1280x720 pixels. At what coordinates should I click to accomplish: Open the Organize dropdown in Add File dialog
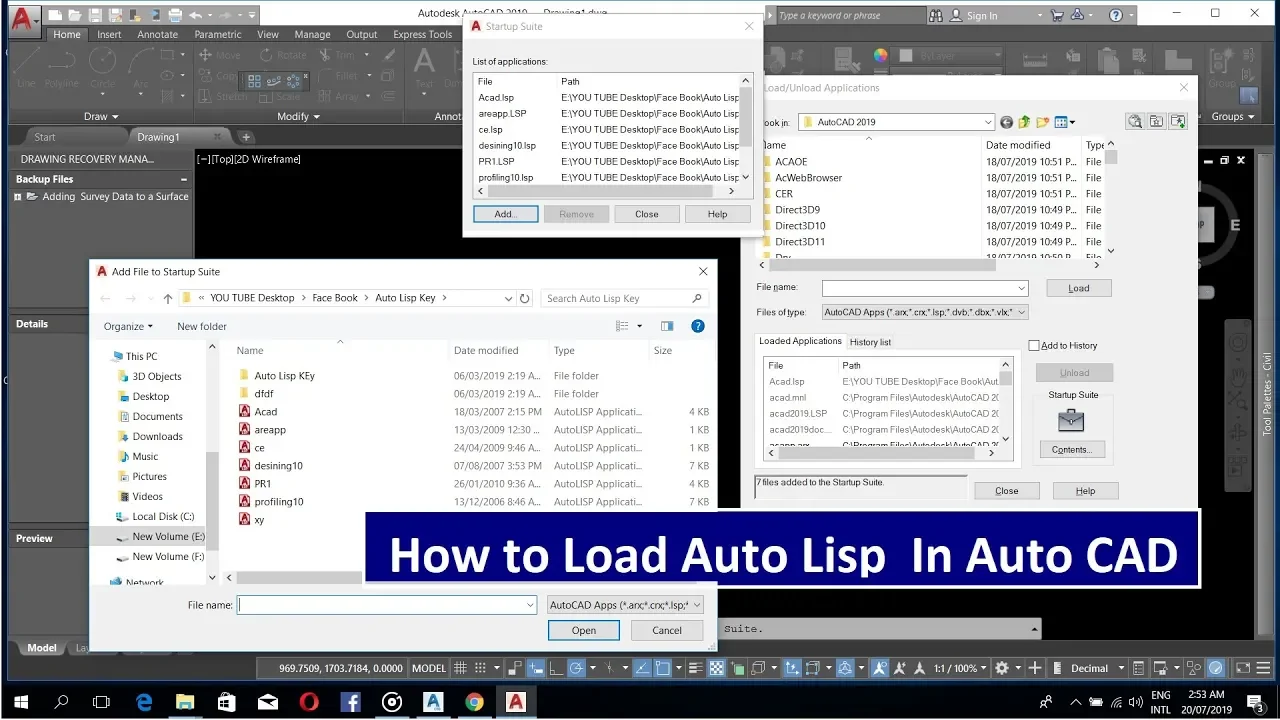click(x=128, y=326)
